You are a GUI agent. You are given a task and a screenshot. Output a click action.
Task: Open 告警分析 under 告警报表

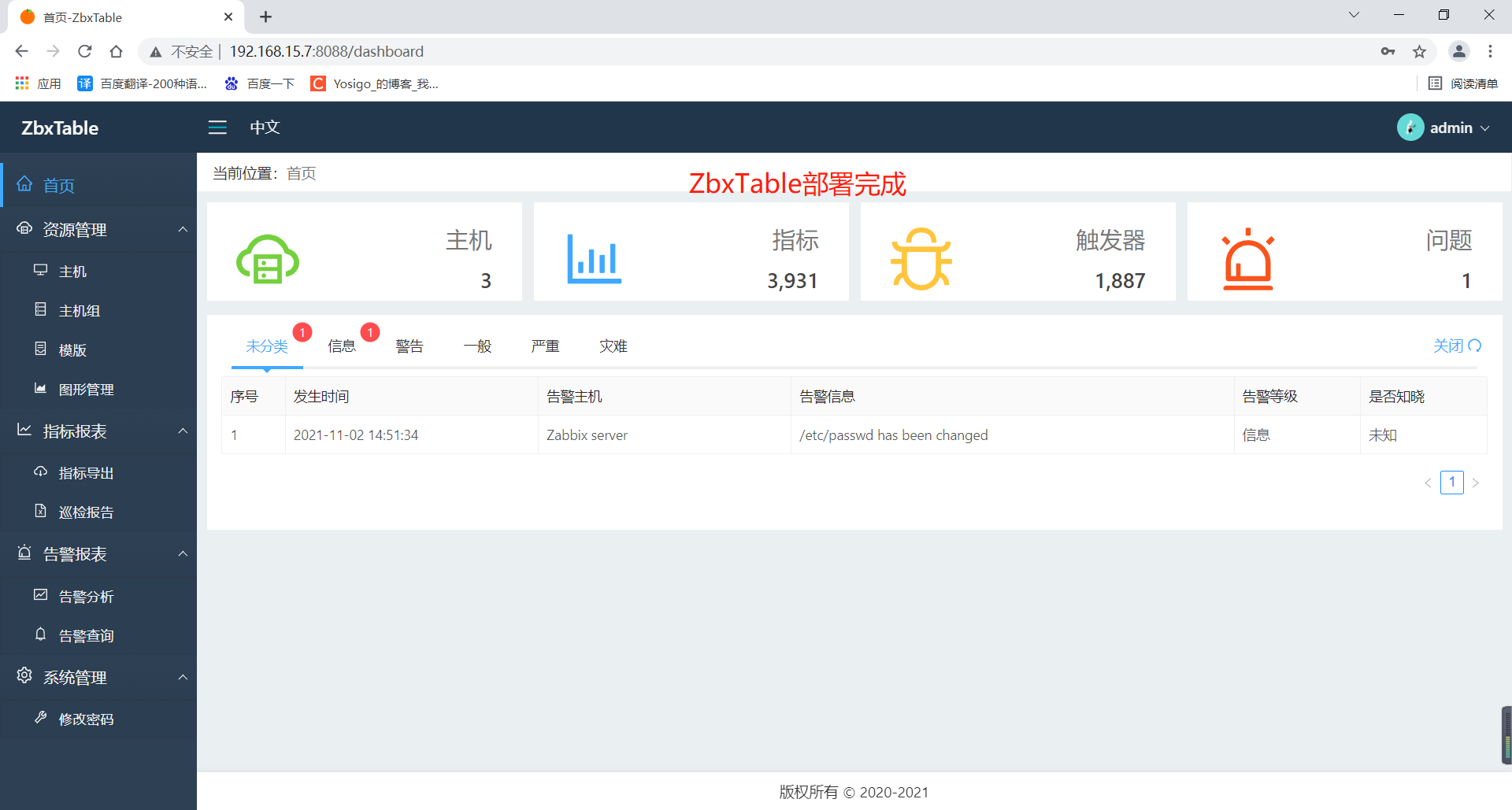click(x=87, y=596)
